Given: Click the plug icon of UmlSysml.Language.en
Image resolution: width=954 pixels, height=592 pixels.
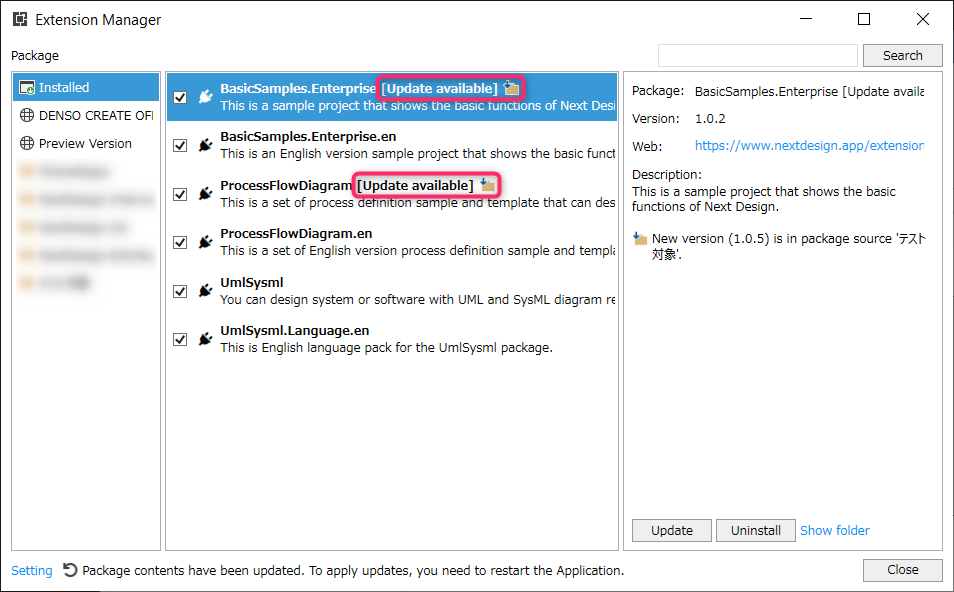Looking at the screenshot, I should (206, 339).
